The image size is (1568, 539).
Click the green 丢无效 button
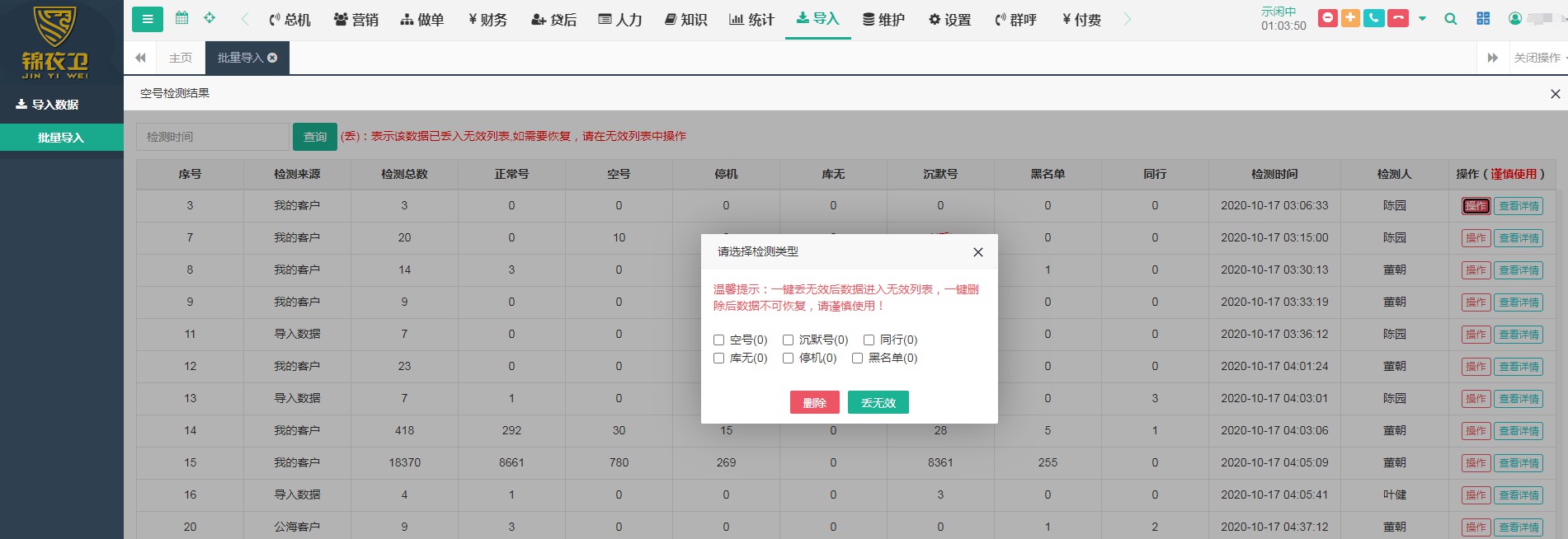[x=878, y=402]
